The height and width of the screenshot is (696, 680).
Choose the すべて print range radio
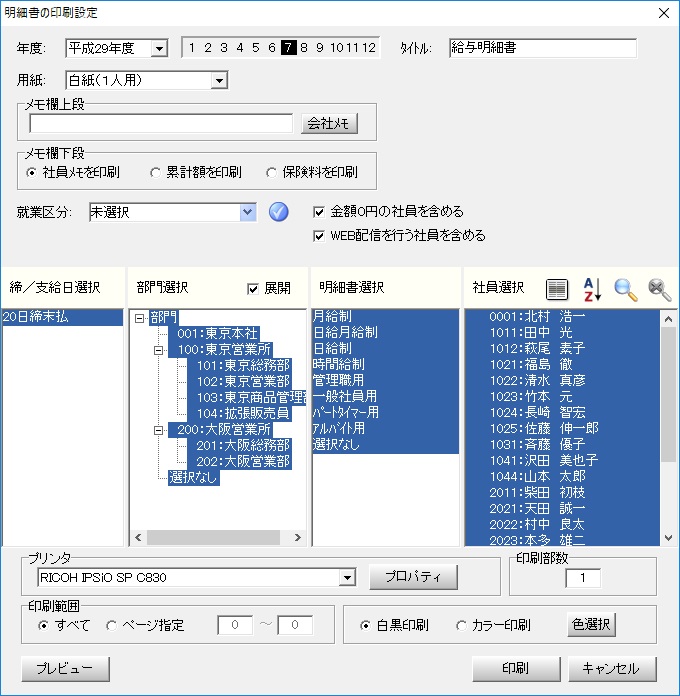43,626
